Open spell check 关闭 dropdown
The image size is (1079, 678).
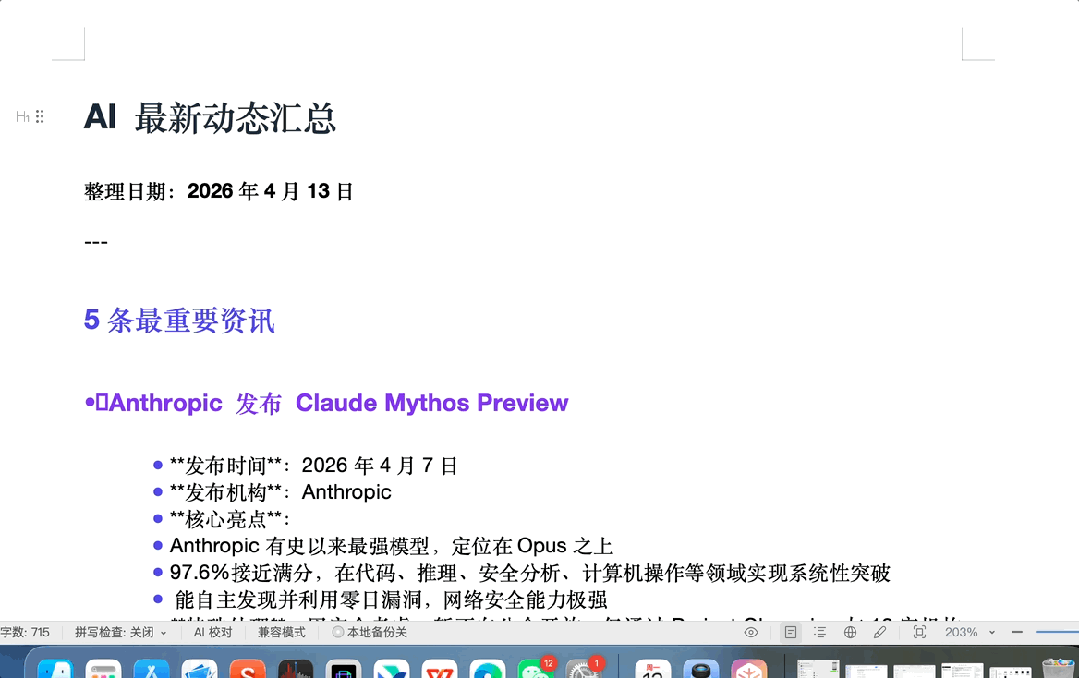[120, 632]
